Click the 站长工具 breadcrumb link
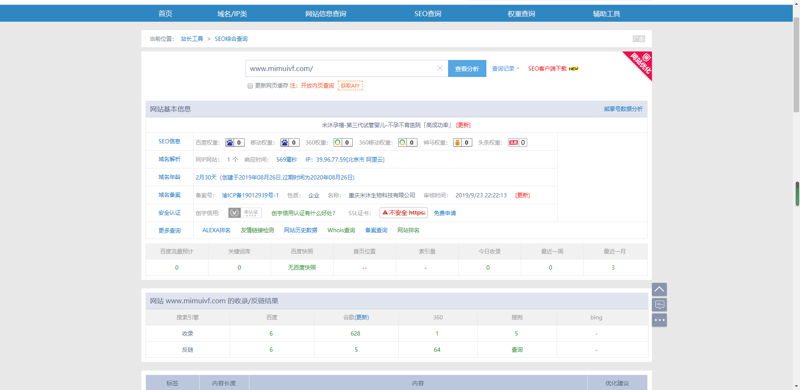The width and height of the screenshot is (800, 390). tap(192, 39)
